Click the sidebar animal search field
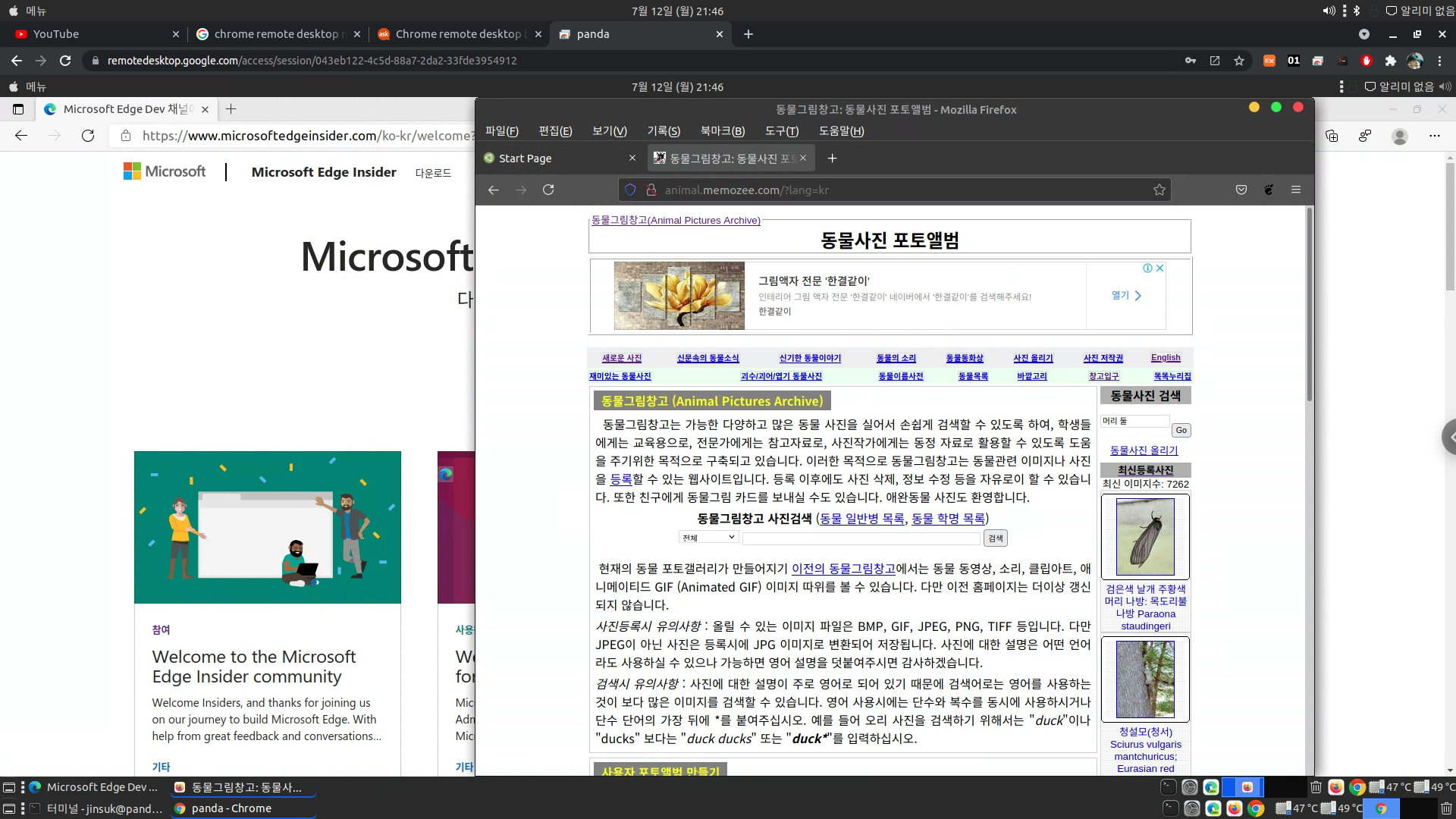Viewport: 1456px width, 819px height. coord(1135,421)
